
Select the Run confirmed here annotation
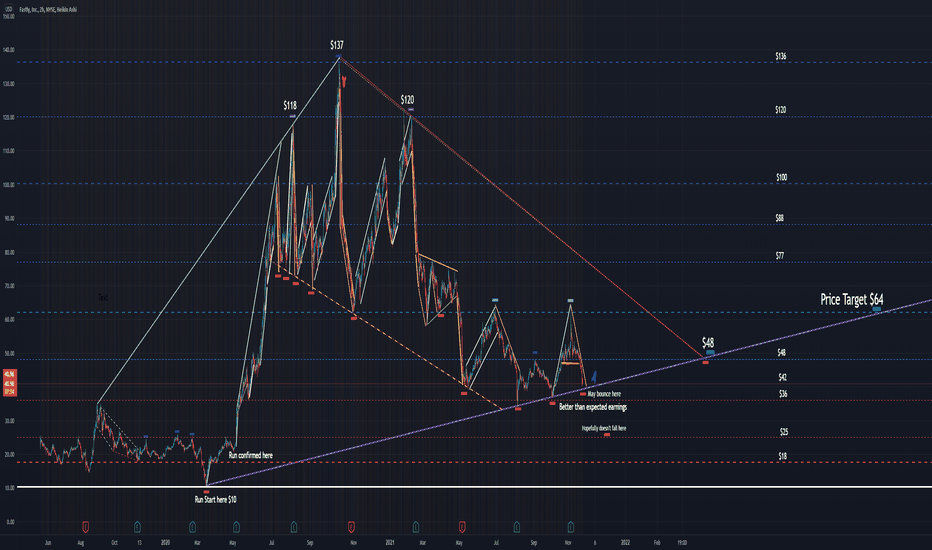click(x=251, y=455)
